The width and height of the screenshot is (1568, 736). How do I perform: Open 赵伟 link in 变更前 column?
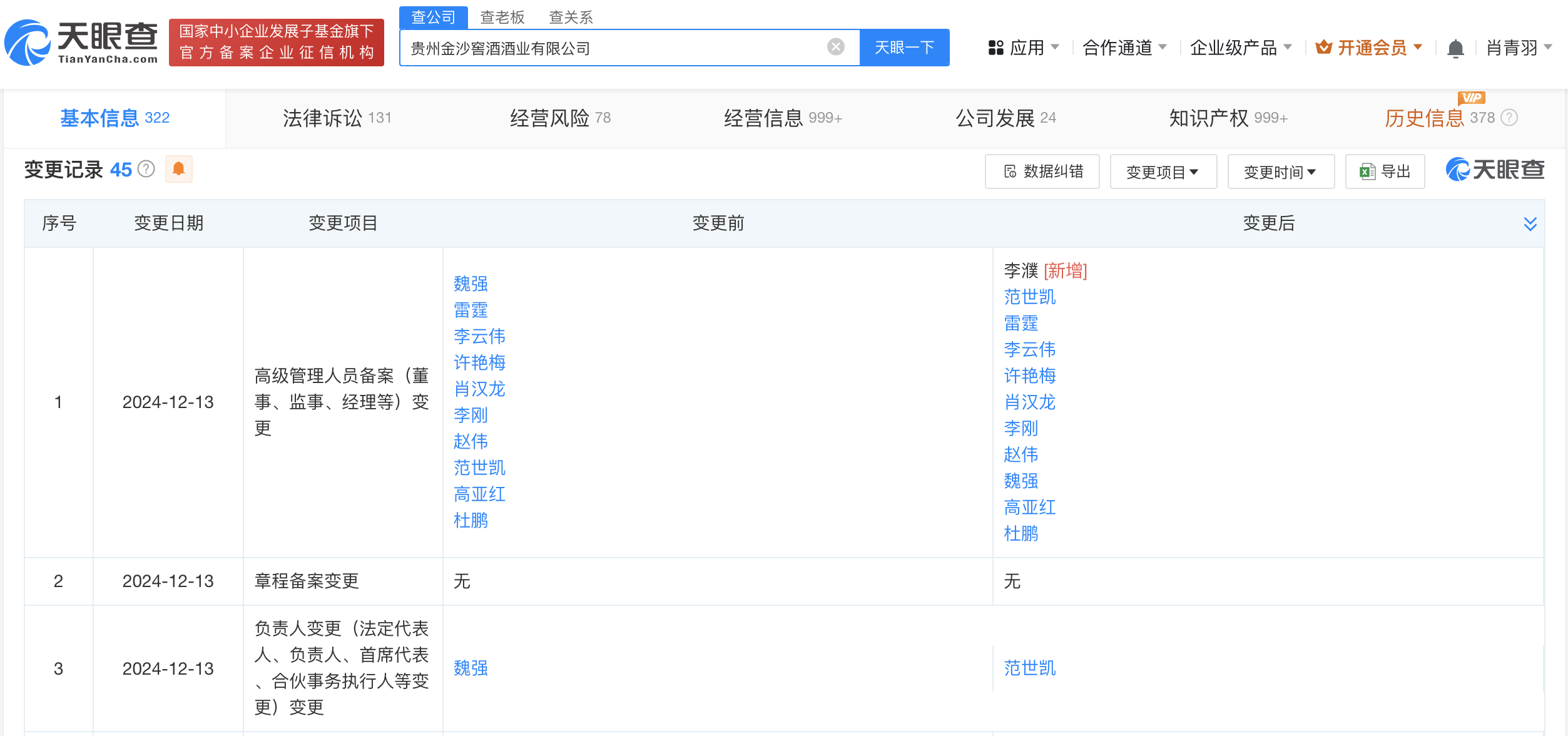coord(471,442)
